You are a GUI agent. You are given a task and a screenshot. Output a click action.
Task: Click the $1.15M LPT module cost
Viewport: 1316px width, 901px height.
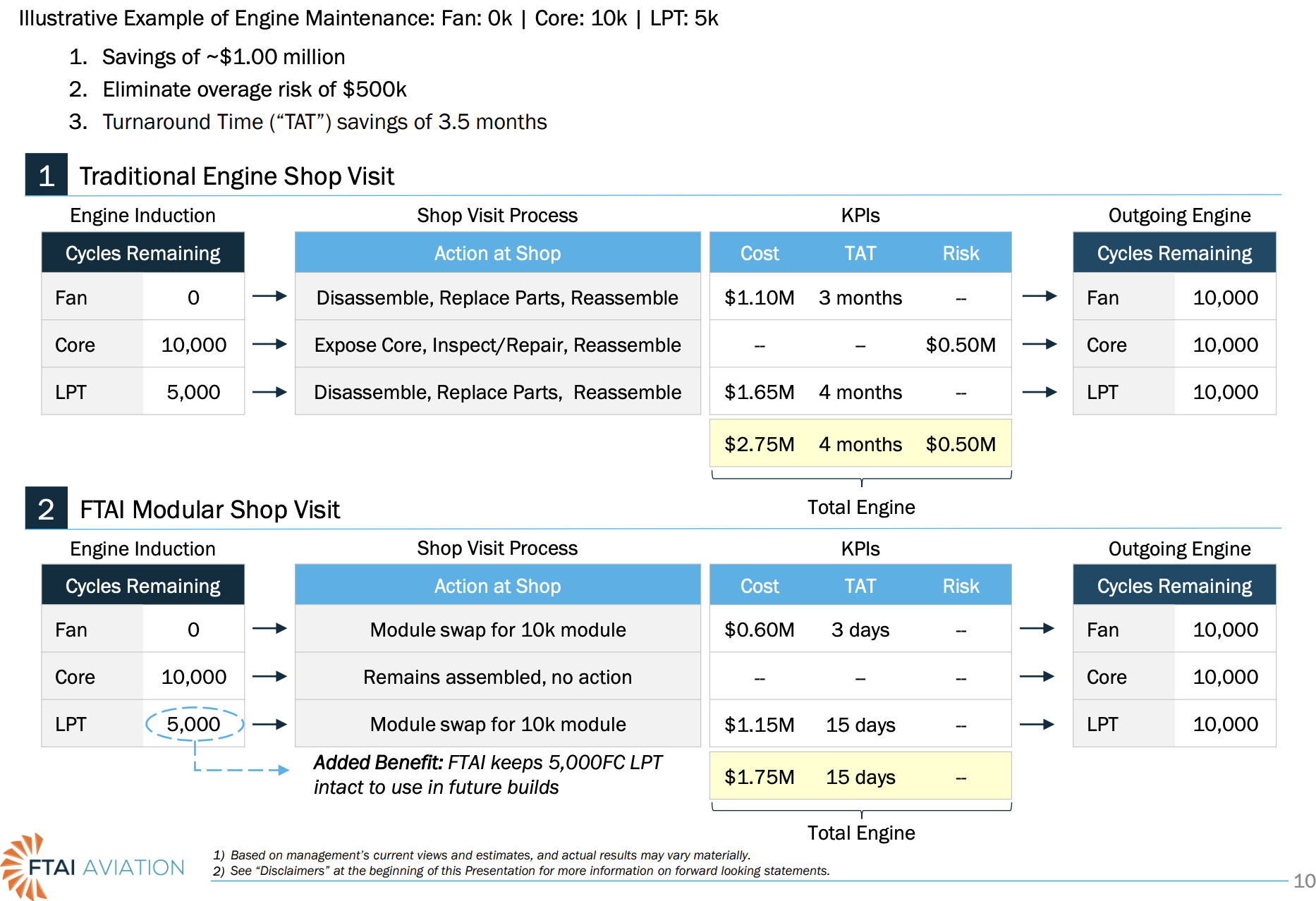759,725
